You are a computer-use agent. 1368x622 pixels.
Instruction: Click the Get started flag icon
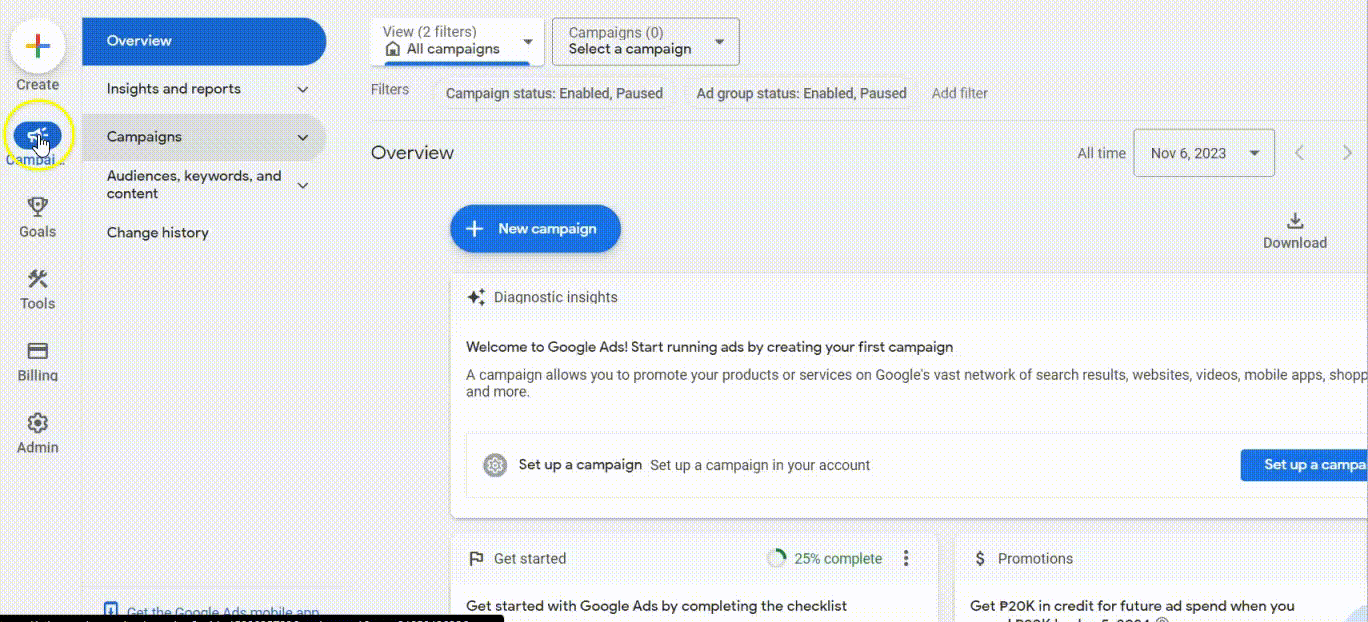click(x=476, y=559)
